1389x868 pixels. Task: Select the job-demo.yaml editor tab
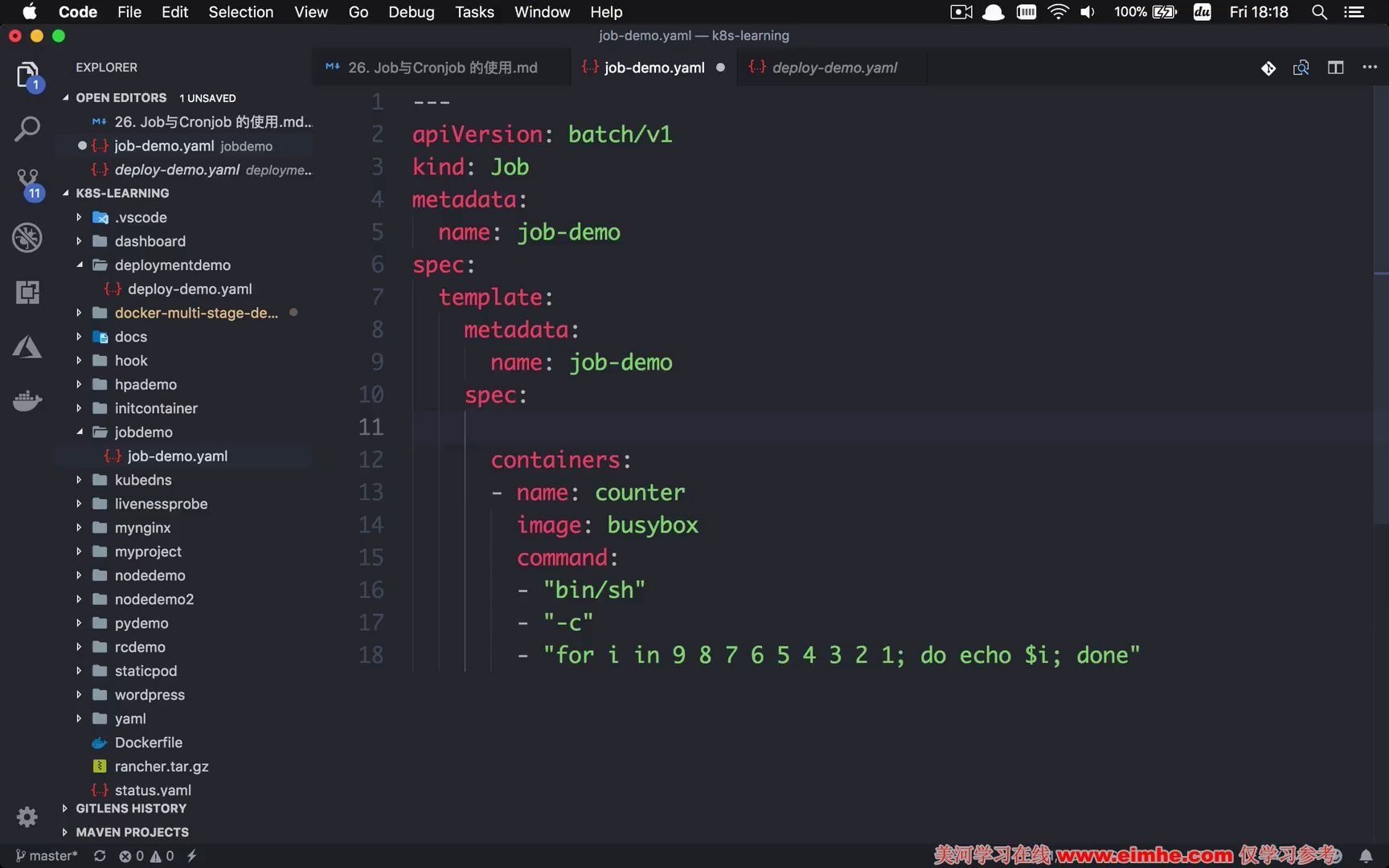[x=654, y=68]
